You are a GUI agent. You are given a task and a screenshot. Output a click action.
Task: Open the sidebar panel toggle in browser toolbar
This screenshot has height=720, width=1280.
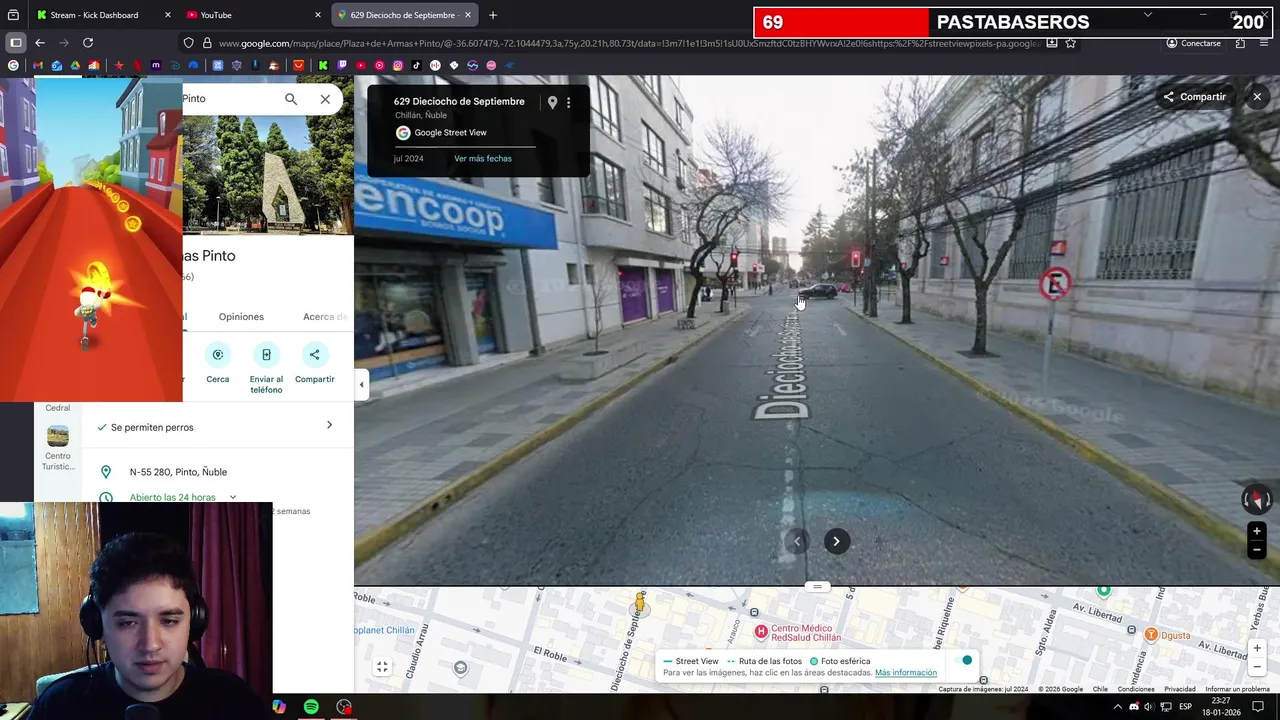pyautogui.click(x=16, y=43)
